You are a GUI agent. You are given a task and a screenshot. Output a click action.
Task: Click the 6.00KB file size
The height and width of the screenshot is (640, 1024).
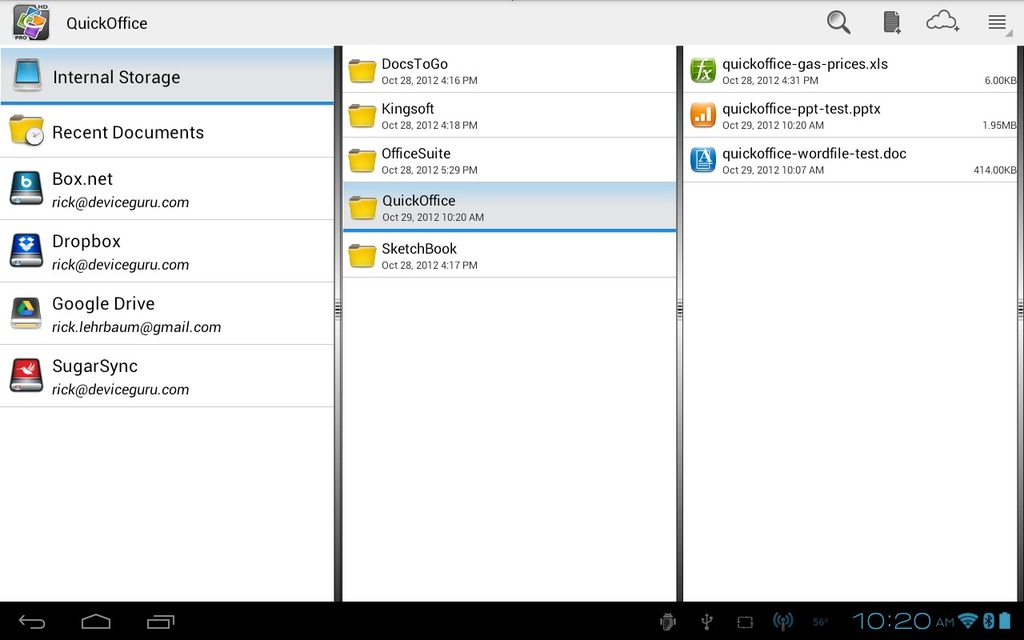click(x=1000, y=80)
